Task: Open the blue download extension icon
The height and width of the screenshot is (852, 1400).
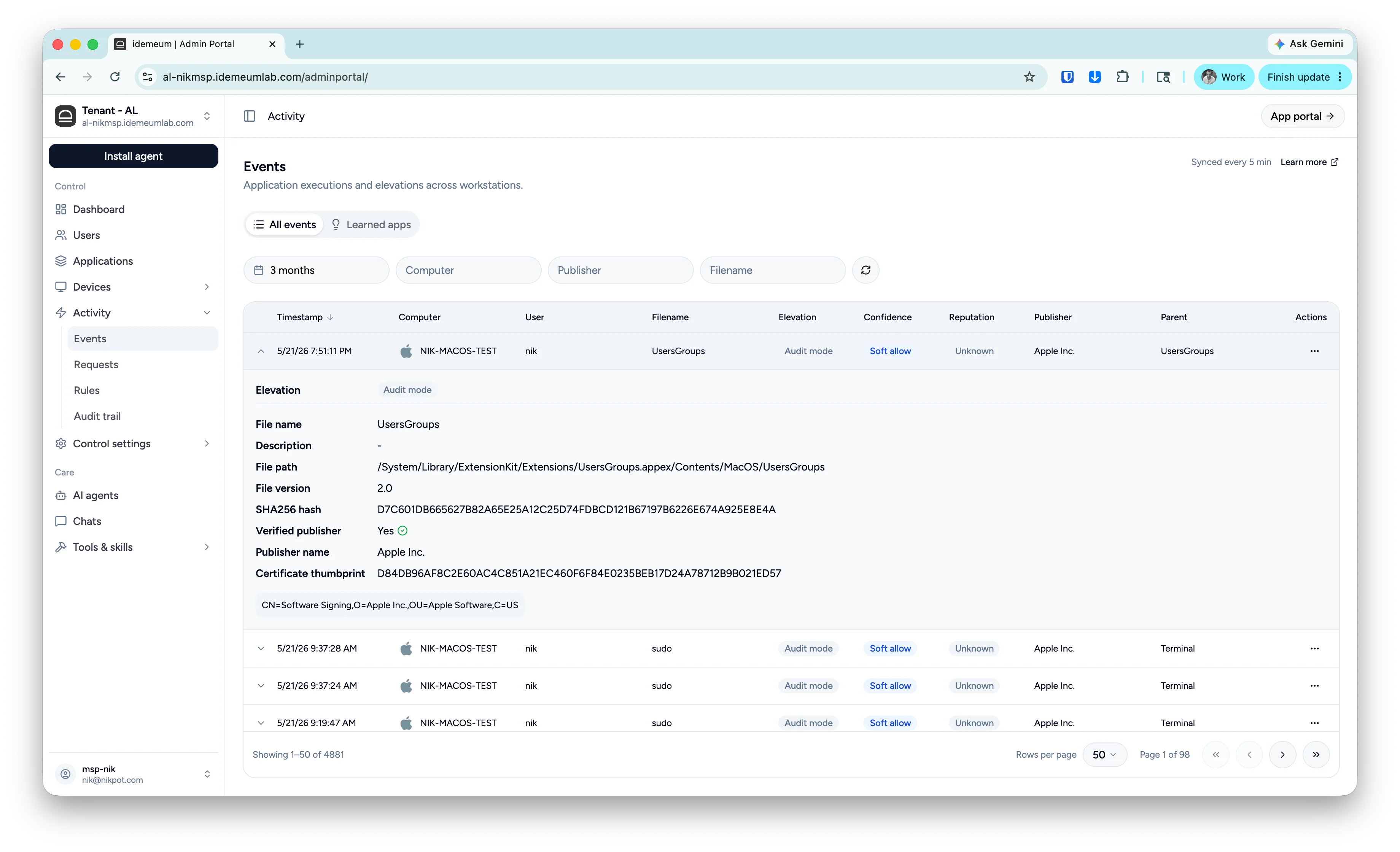Action: (1094, 77)
